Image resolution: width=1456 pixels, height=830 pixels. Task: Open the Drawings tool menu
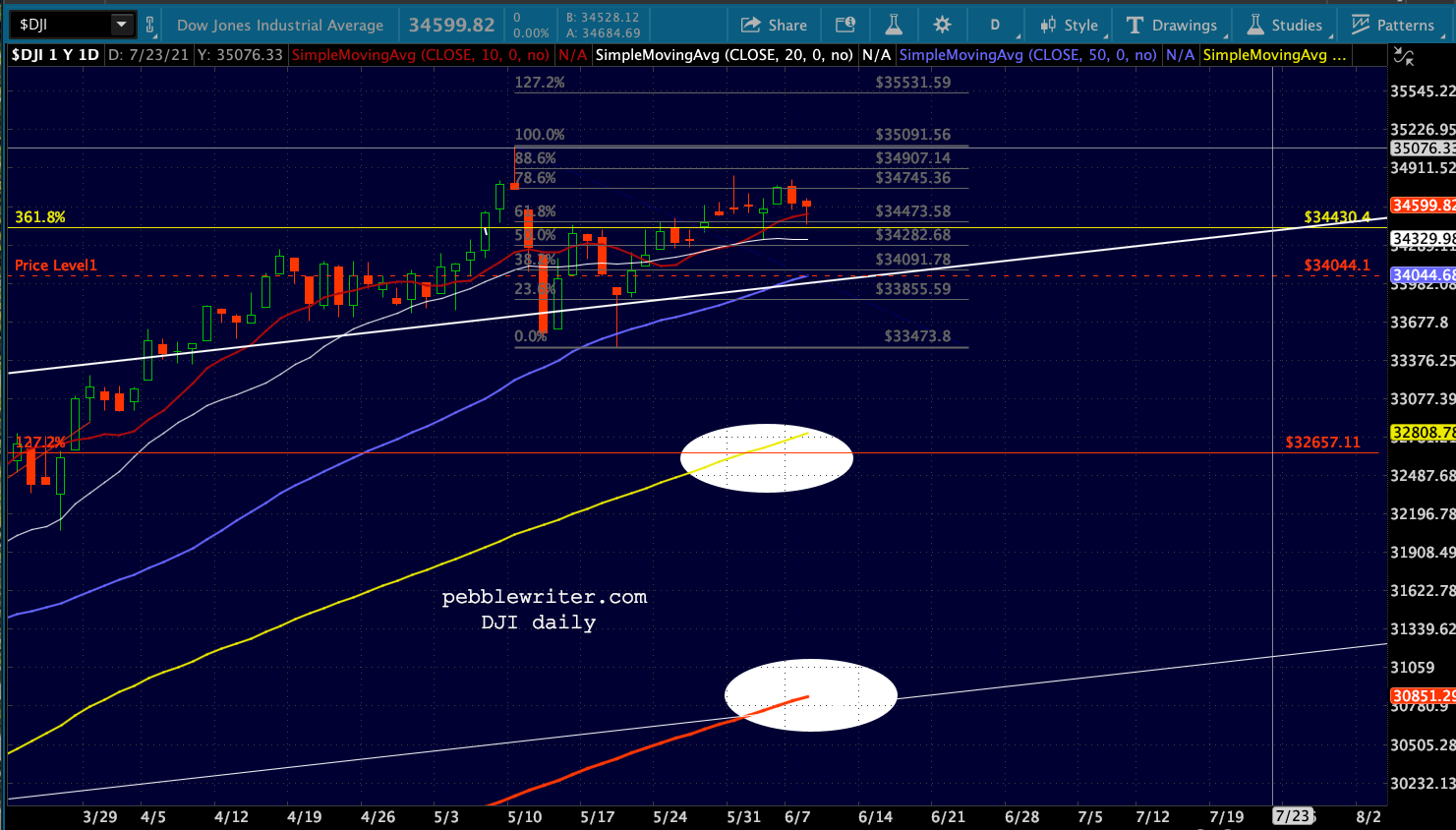[x=1172, y=25]
